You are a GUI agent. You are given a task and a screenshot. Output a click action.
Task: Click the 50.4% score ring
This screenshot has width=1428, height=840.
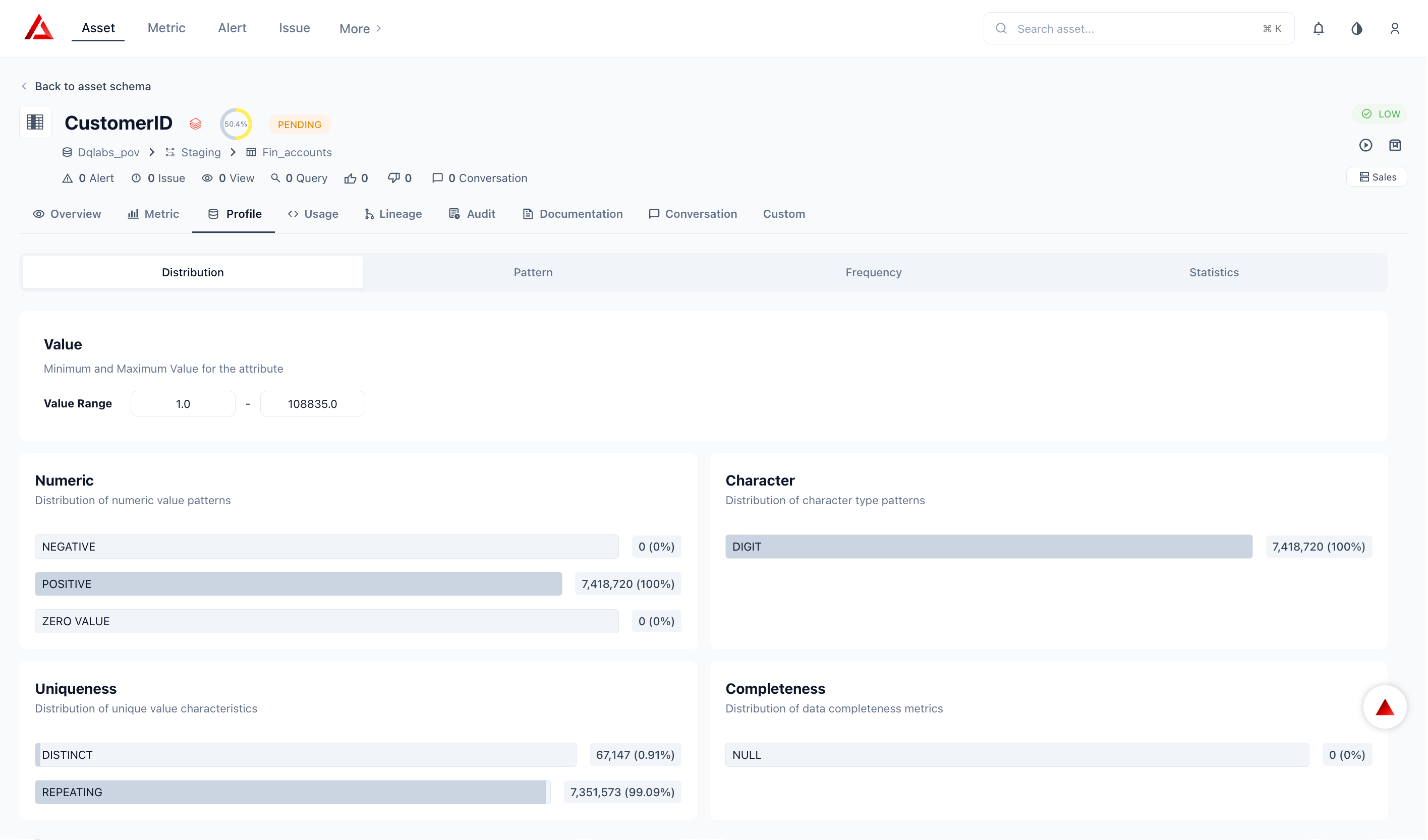click(x=236, y=124)
